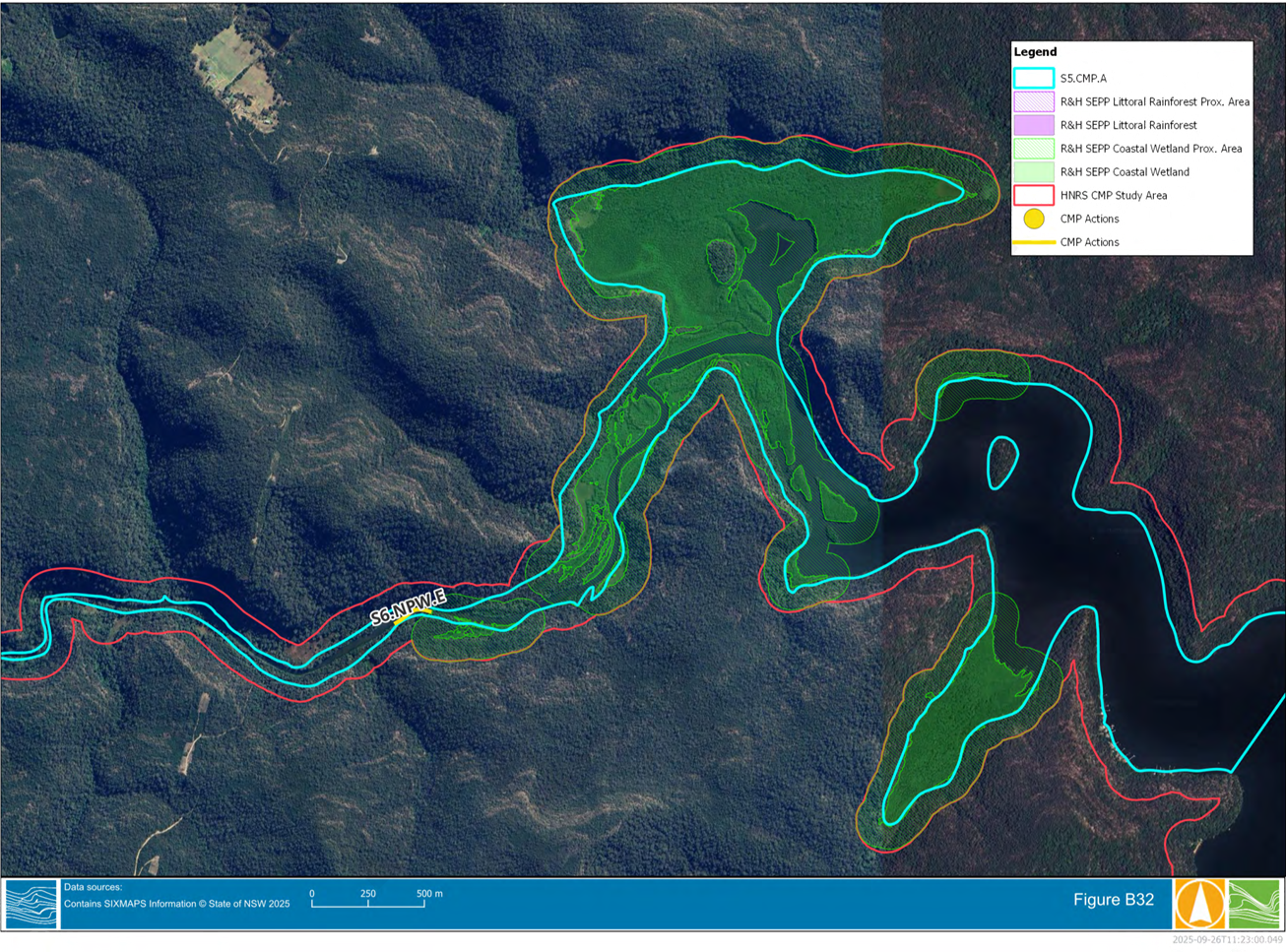1286x952 pixels.
Task: Click the HNRS CMP Study Area red swatch
Action: [x=1034, y=195]
